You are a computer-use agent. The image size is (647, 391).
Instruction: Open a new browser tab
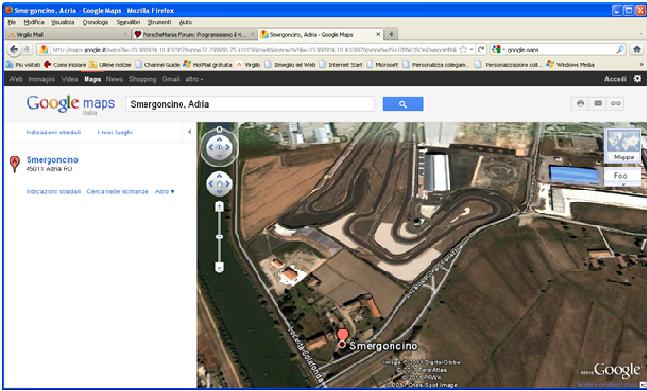tap(391, 34)
